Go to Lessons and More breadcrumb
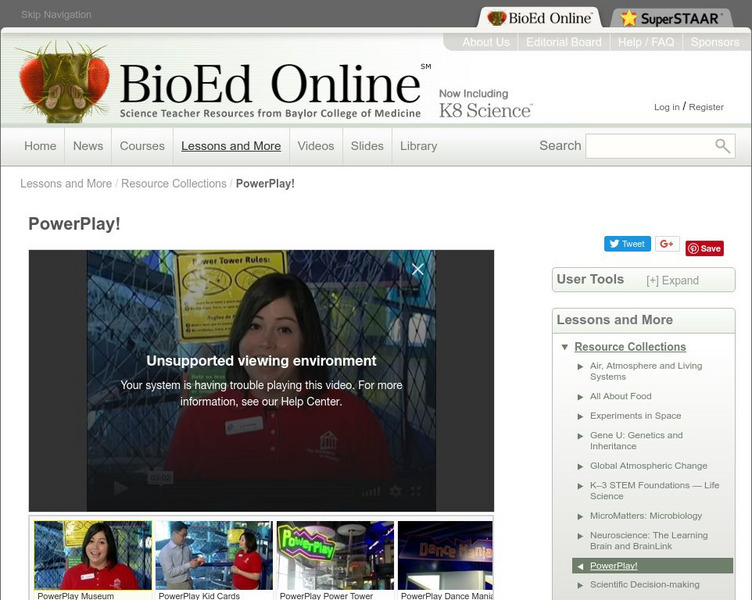 (66, 184)
